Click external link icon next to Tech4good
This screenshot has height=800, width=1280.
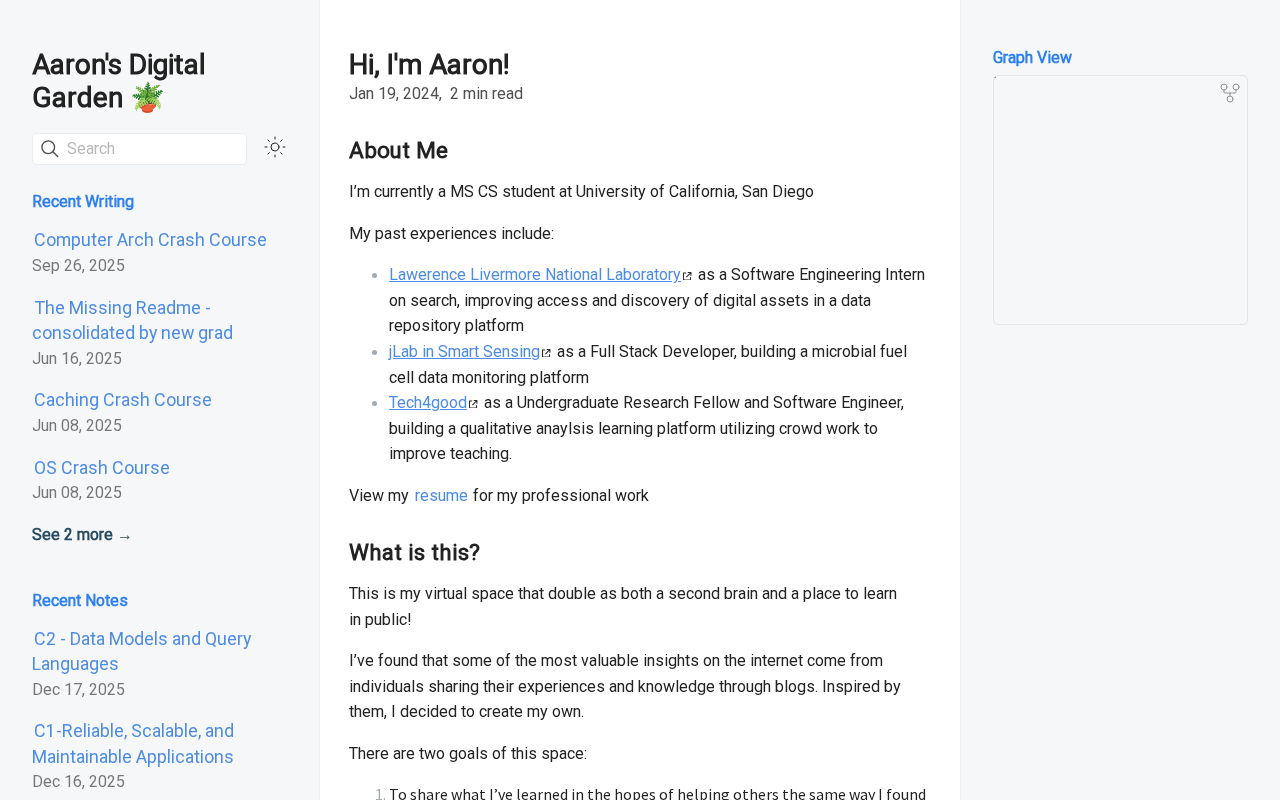(473, 405)
